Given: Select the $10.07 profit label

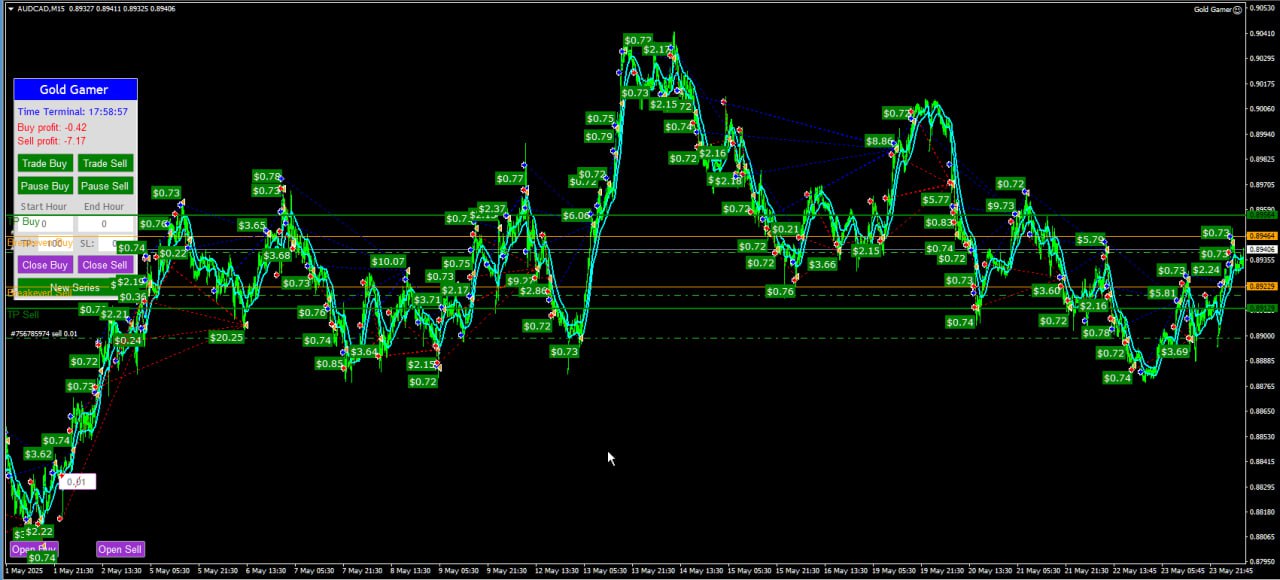Looking at the screenshot, I should (388, 262).
